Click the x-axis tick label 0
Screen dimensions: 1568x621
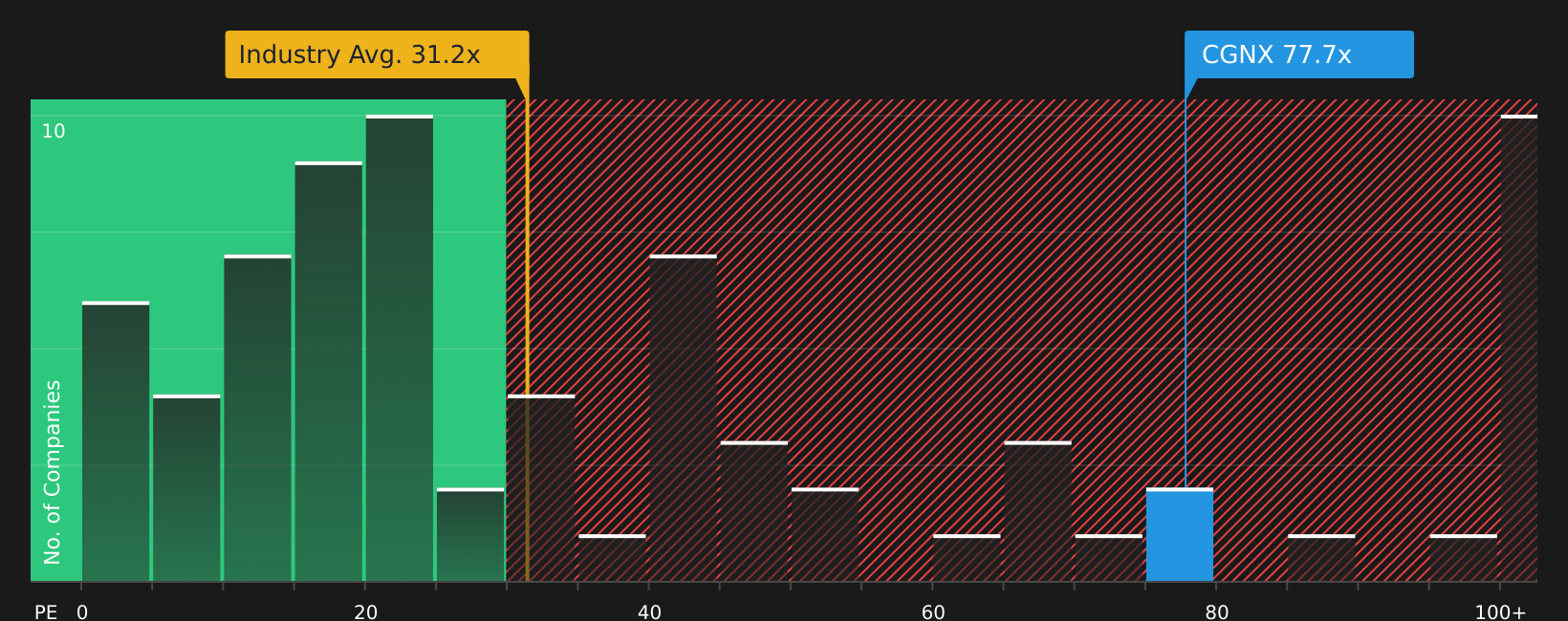[82, 612]
